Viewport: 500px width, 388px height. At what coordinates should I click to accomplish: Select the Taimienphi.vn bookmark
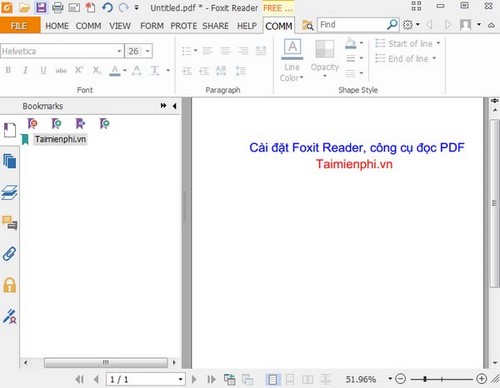coord(60,139)
